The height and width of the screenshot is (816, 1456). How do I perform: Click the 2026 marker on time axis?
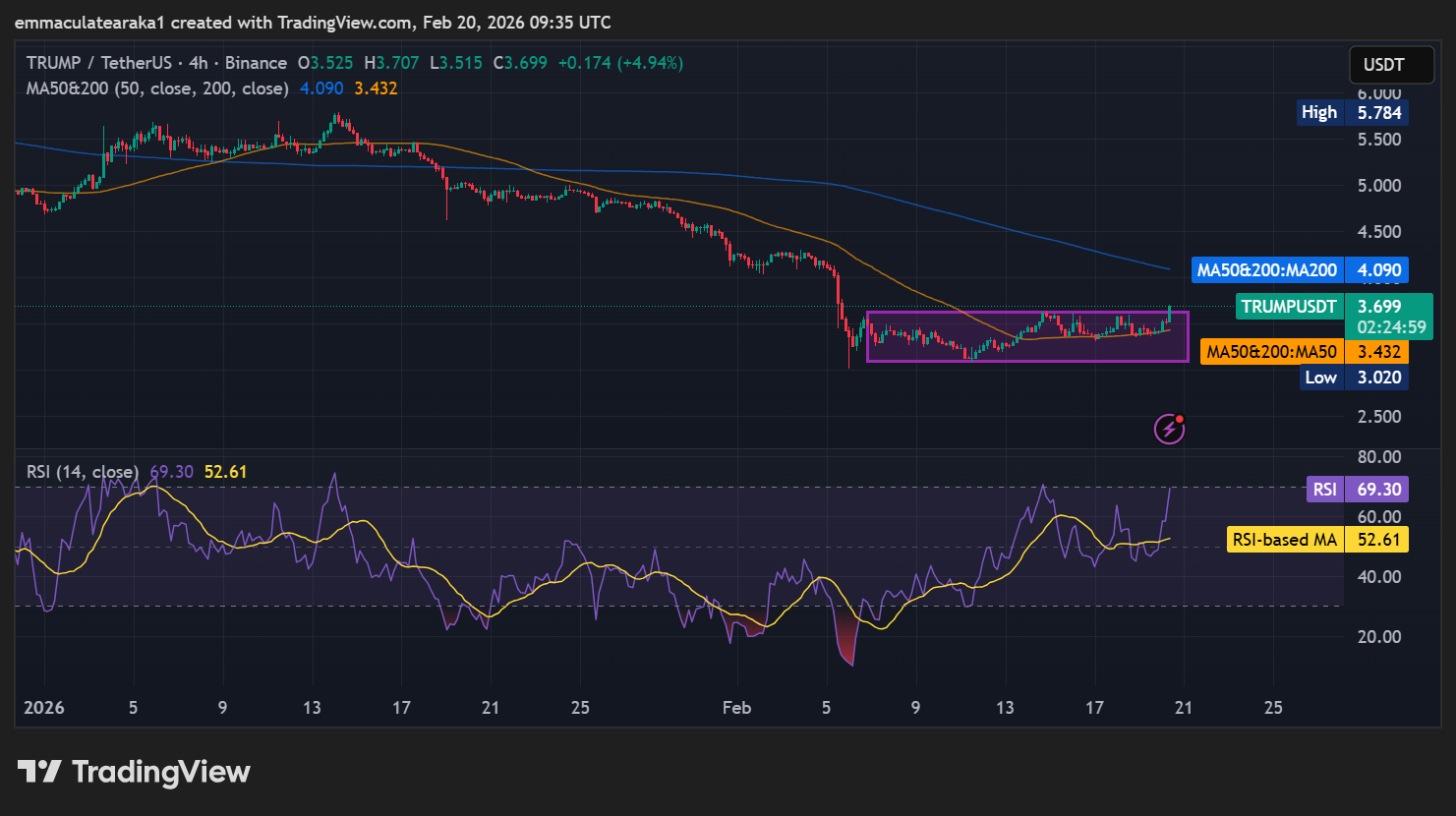(43, 708)
